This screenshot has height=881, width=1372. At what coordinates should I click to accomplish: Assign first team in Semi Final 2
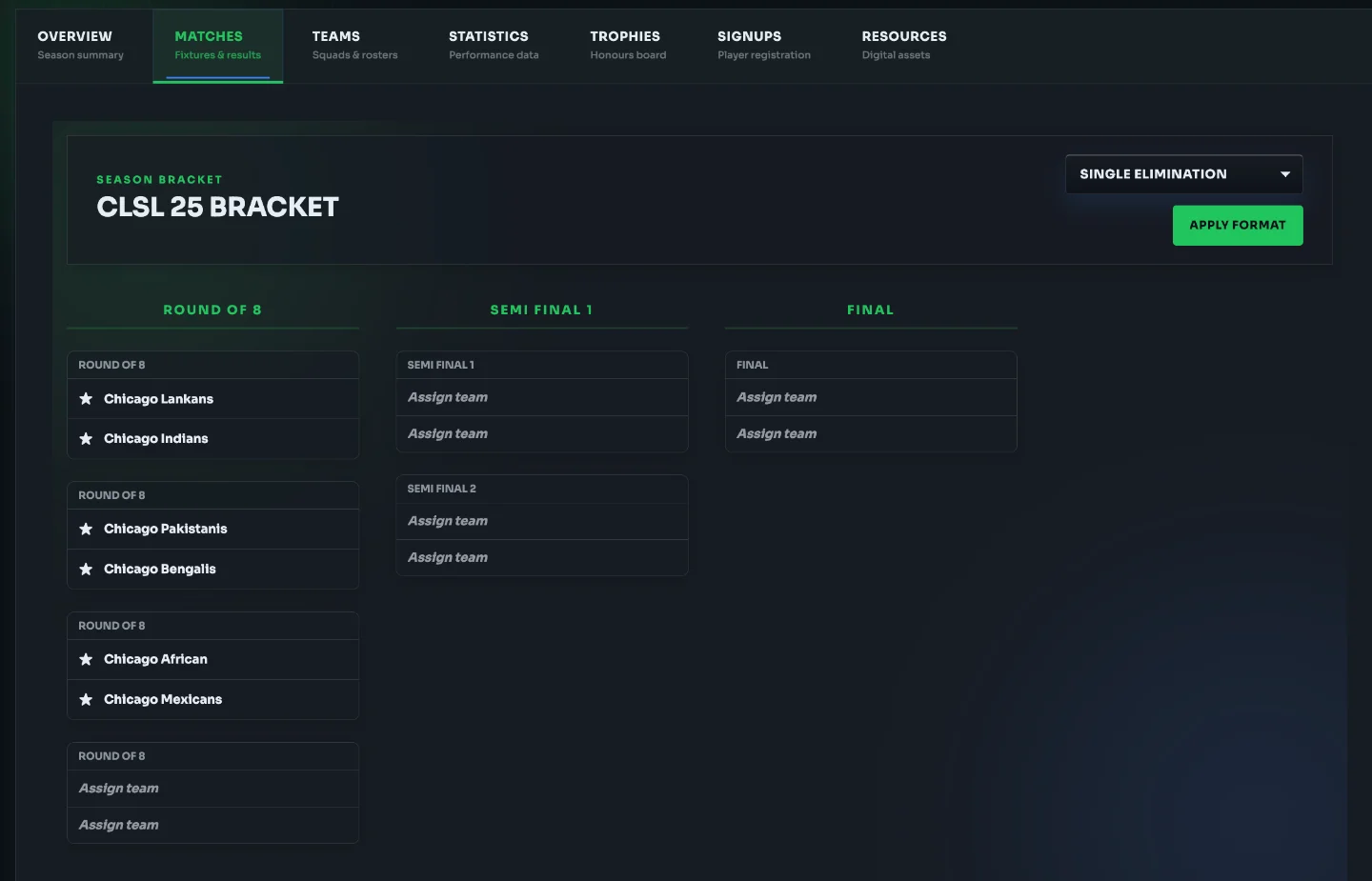542,522
